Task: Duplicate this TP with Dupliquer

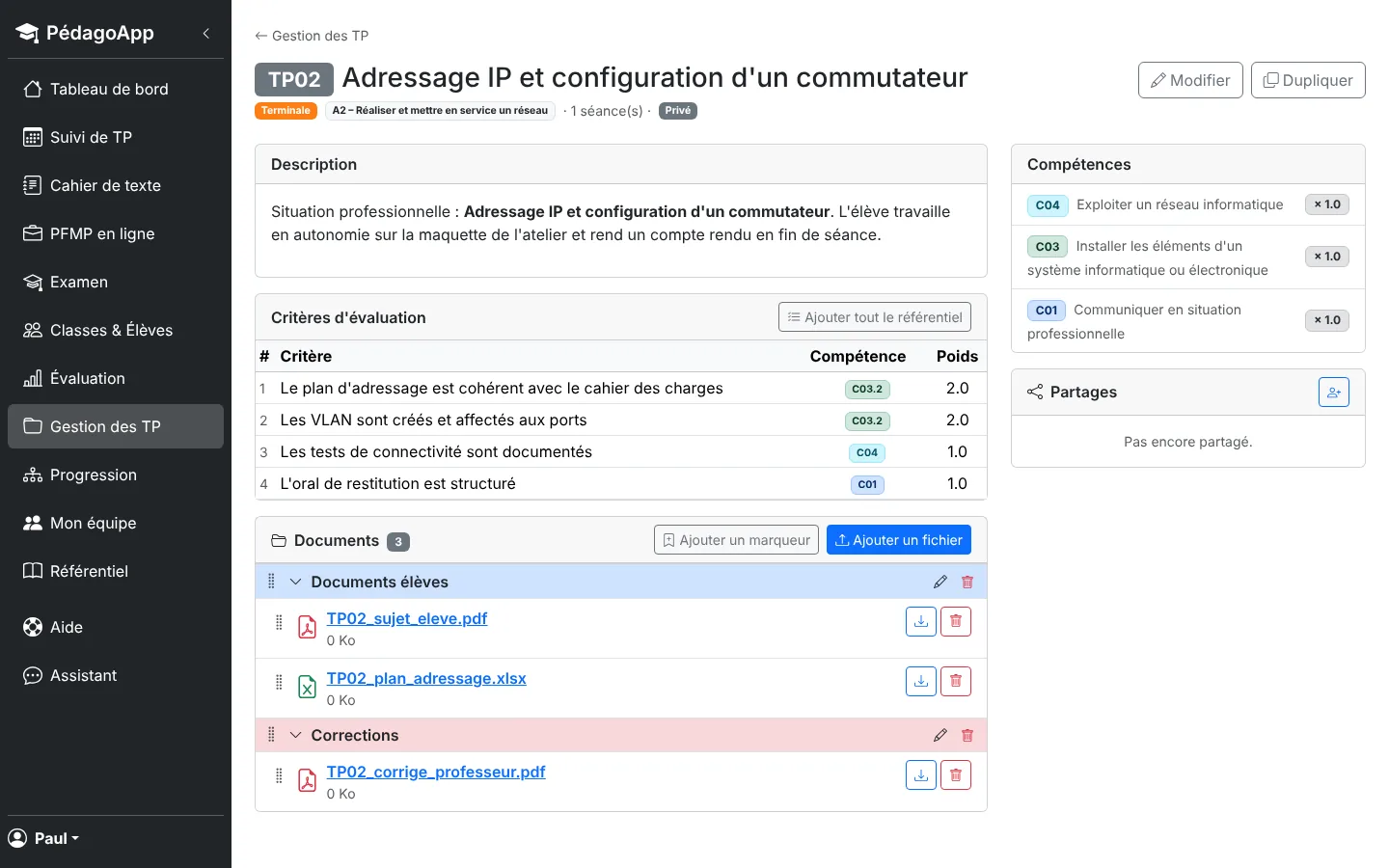Action: point(1308,80)
